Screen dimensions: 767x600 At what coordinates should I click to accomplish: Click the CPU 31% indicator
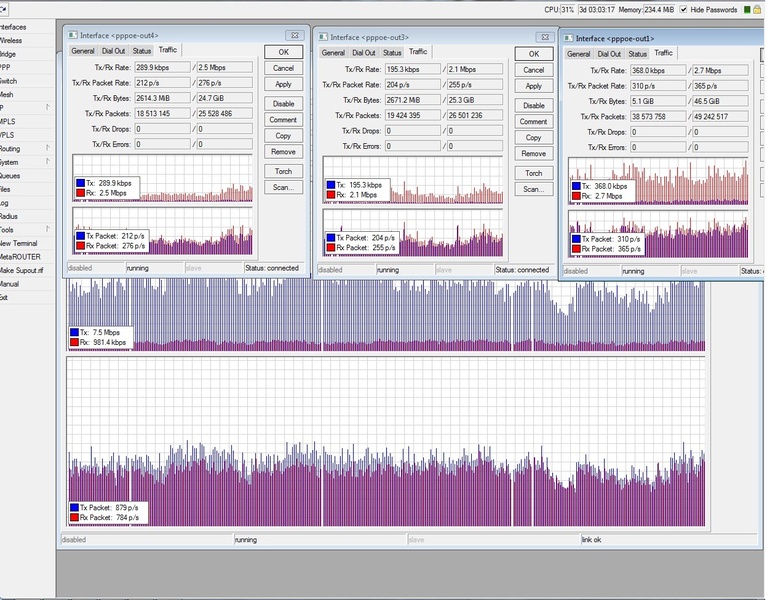coord(559,10)
